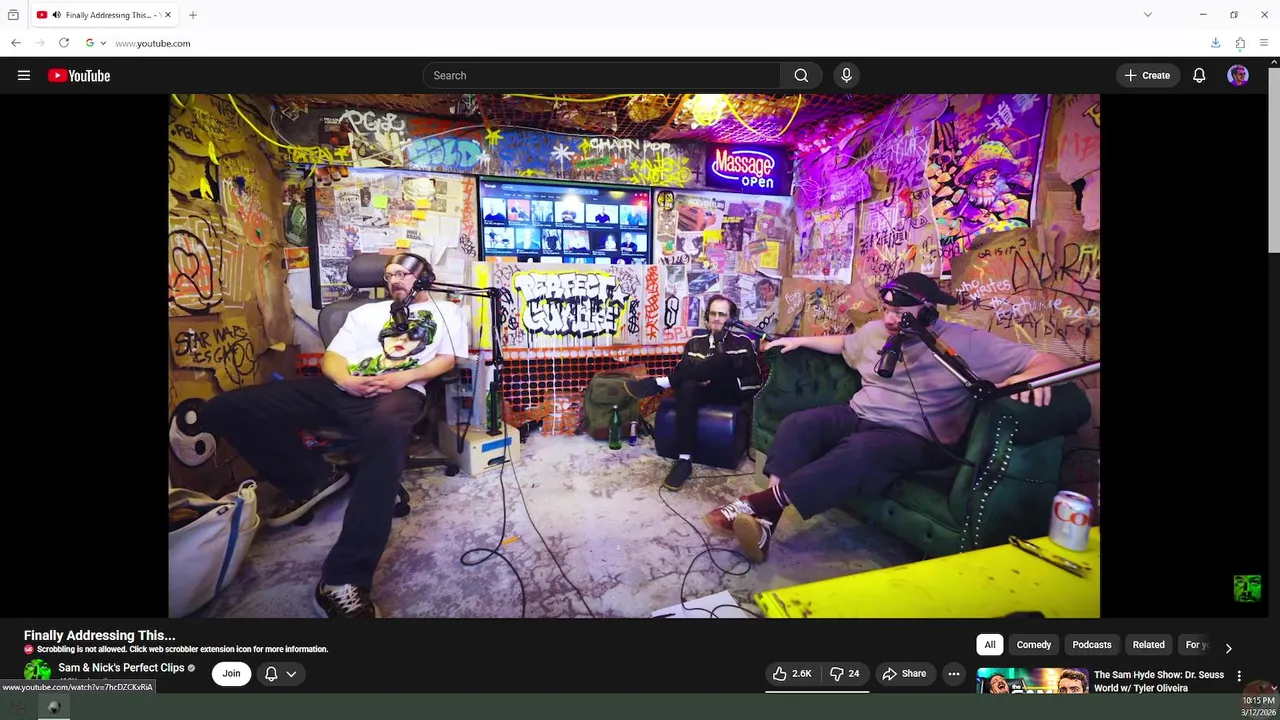1280x720 pixels.
Task: Open the browser application menu icon
Action: (x=1264, y=43)
